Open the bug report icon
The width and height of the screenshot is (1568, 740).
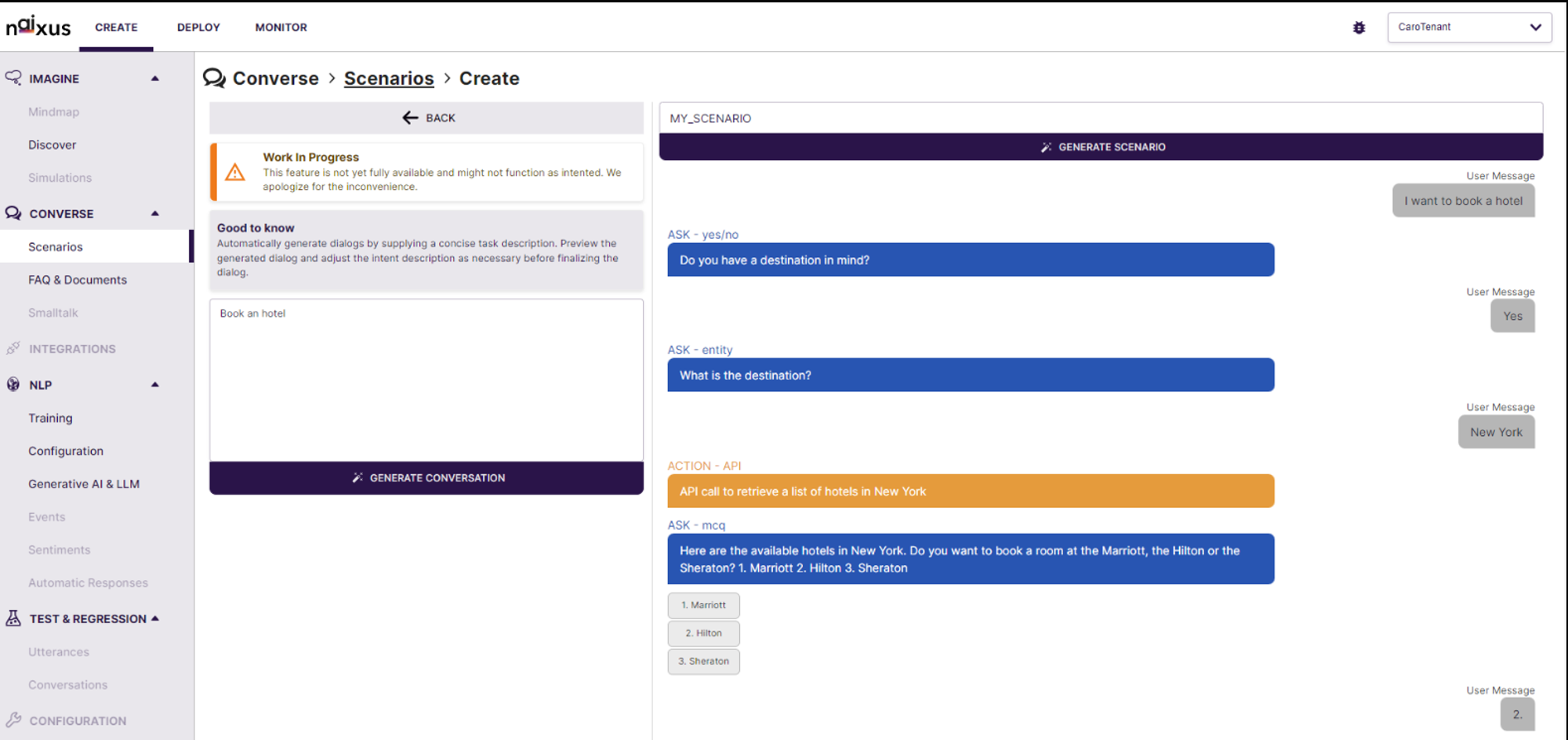click(x=1359, y=27)
